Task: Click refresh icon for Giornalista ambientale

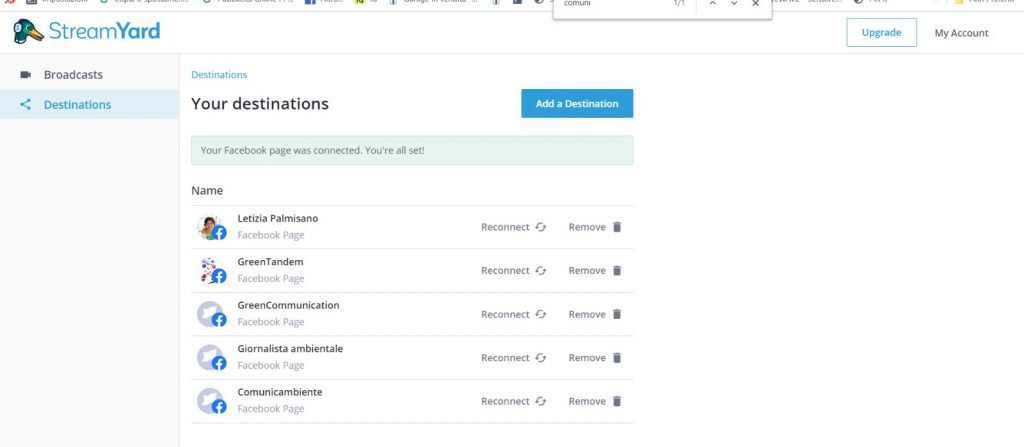Action: [540, 357]
